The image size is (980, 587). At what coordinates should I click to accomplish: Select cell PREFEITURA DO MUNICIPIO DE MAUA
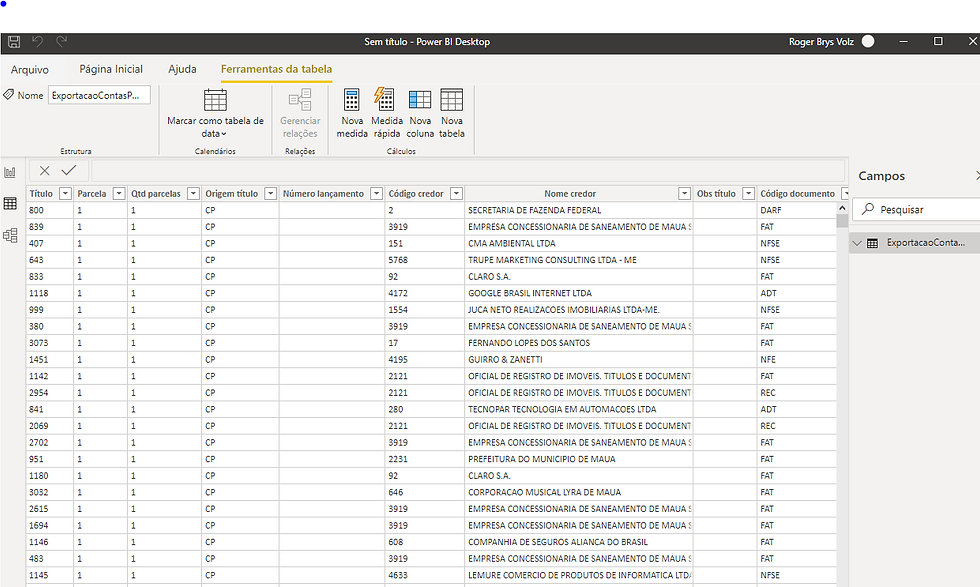579,459
